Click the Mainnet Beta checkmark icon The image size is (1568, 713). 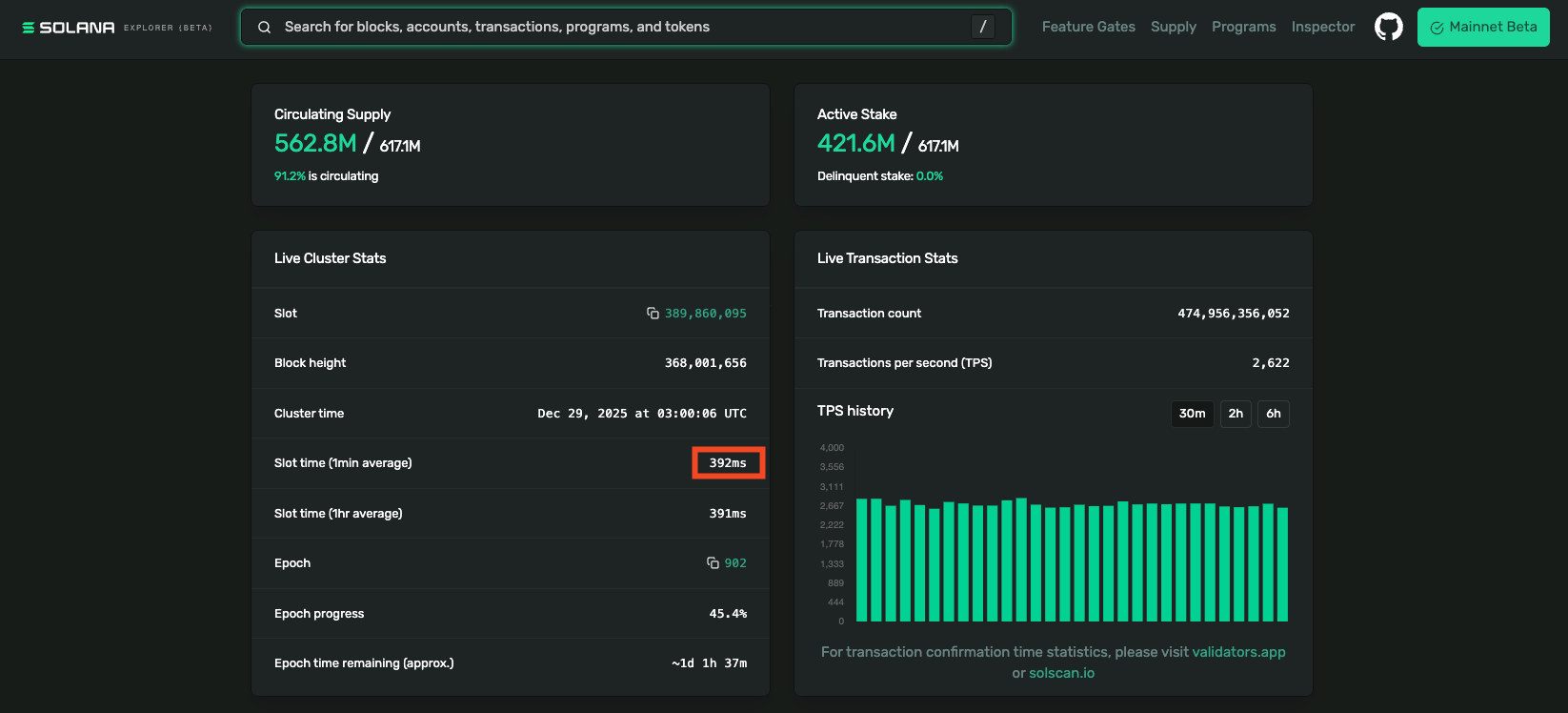pos(1437,28)
